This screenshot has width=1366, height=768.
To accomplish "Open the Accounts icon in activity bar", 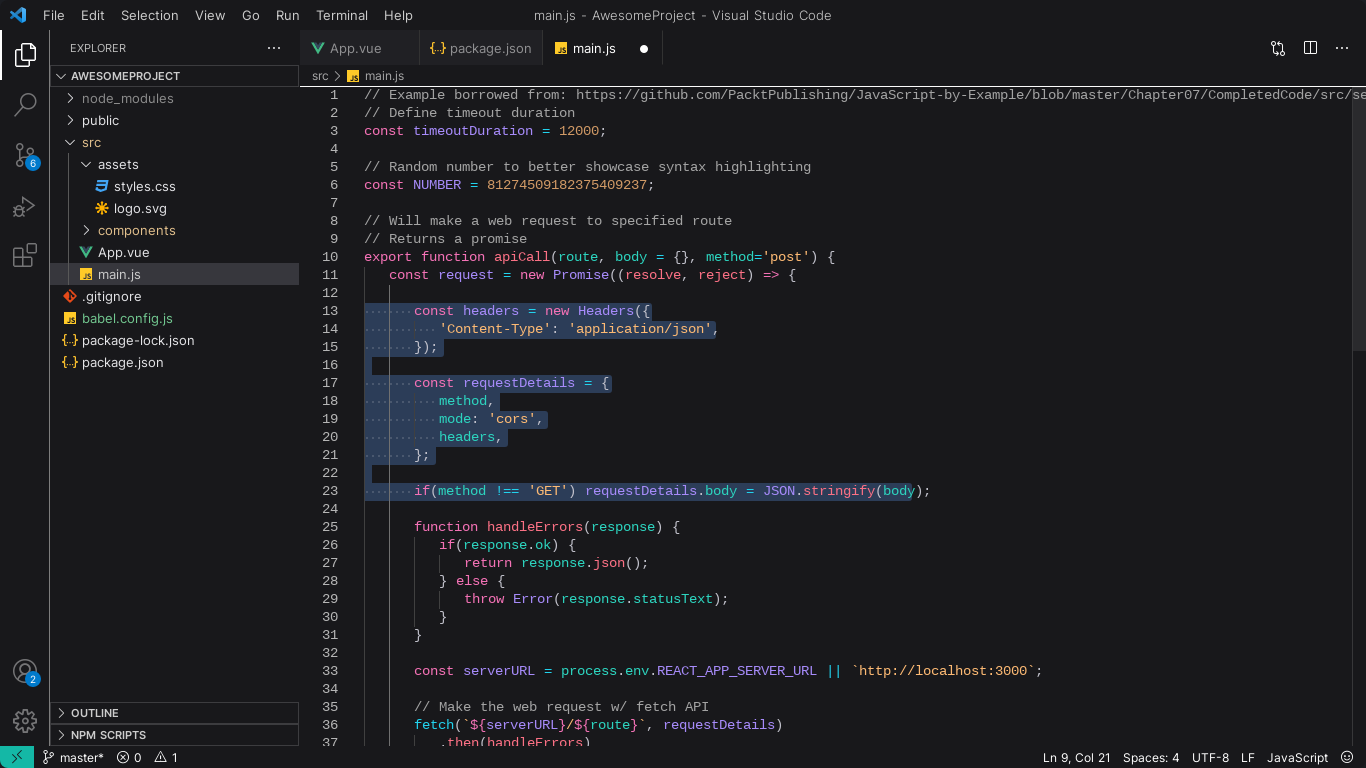I will (25, 672).
